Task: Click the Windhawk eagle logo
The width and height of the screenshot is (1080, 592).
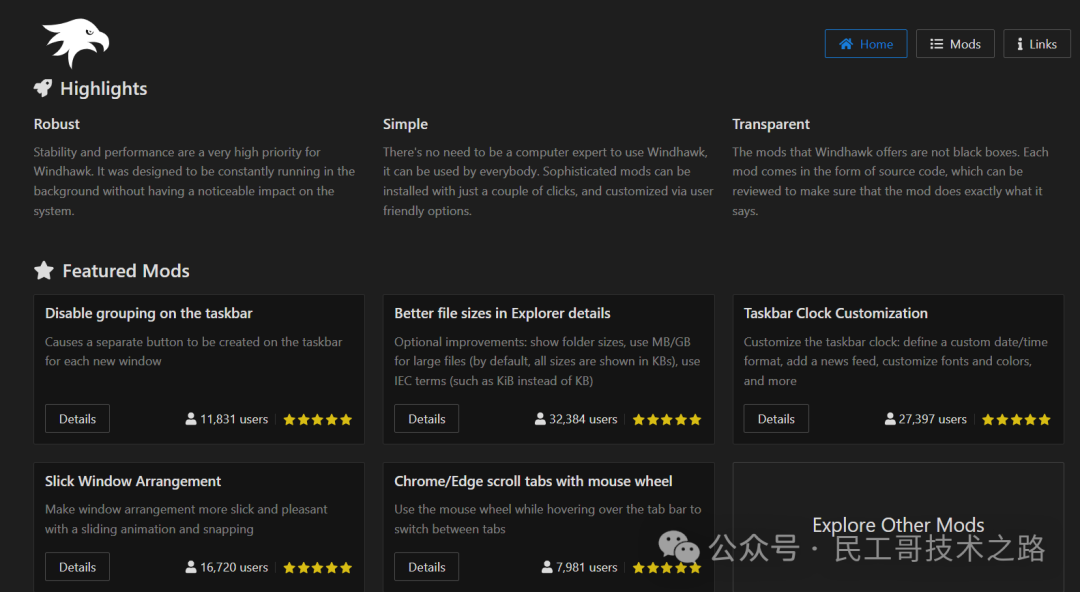Action: (76, 42)
